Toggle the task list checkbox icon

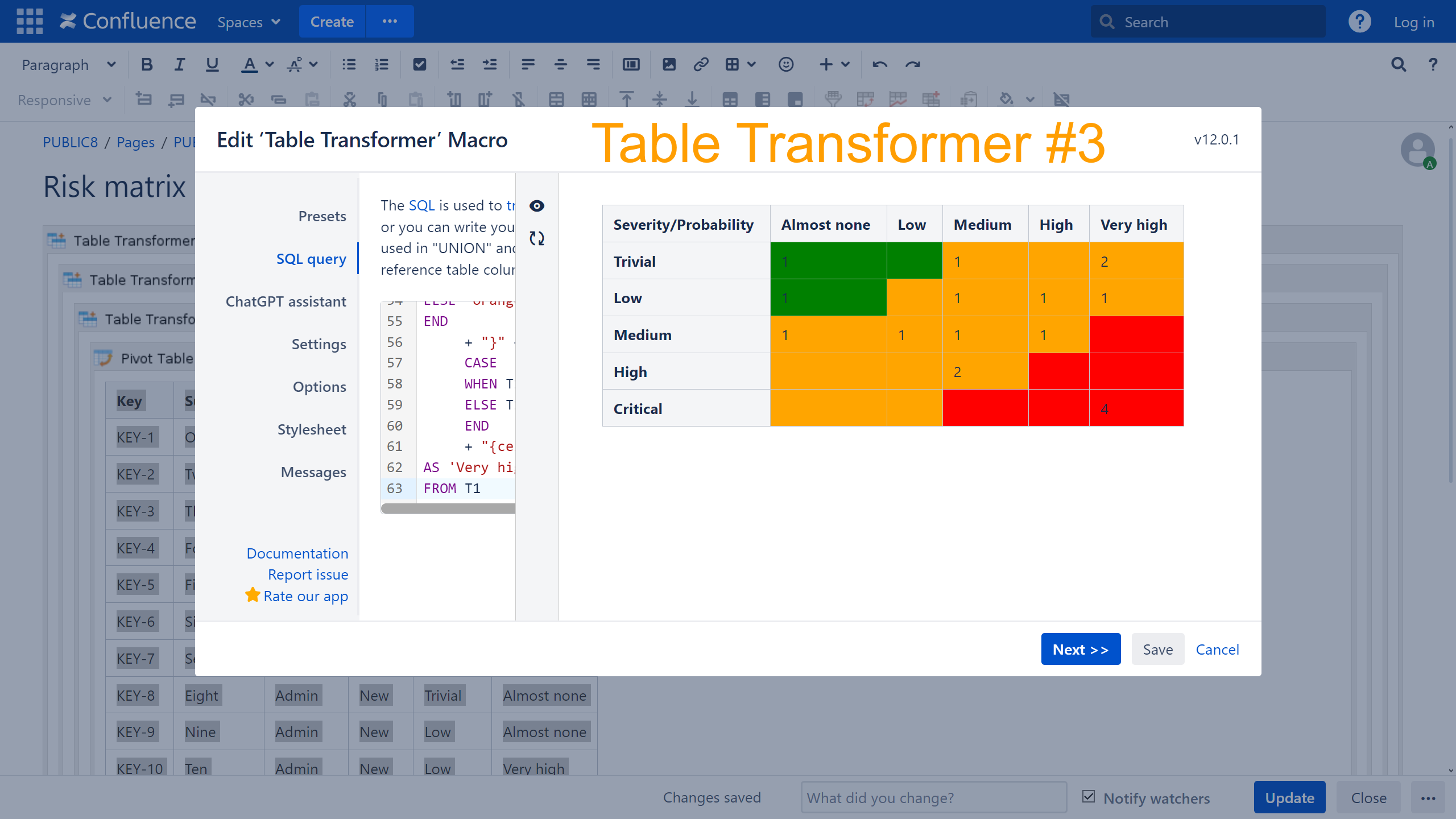tap(419, 65)
